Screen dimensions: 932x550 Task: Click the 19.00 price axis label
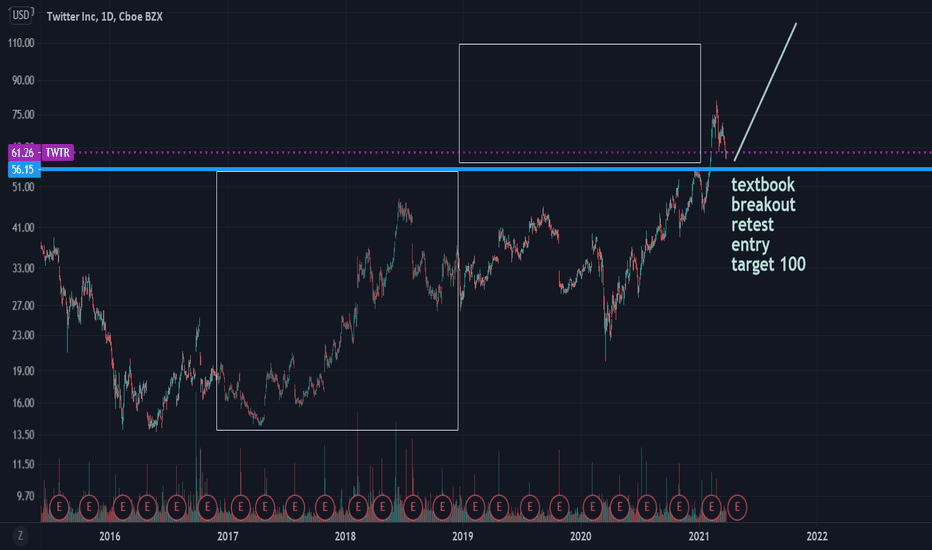[23, 371]
